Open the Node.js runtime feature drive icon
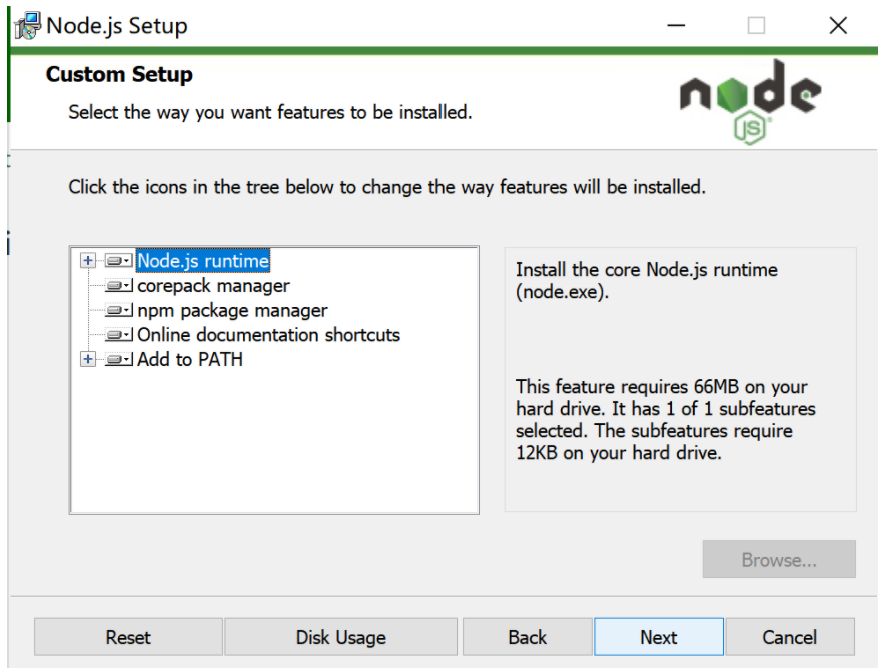This screenshot has height=668, width=880. click(118, 261)
